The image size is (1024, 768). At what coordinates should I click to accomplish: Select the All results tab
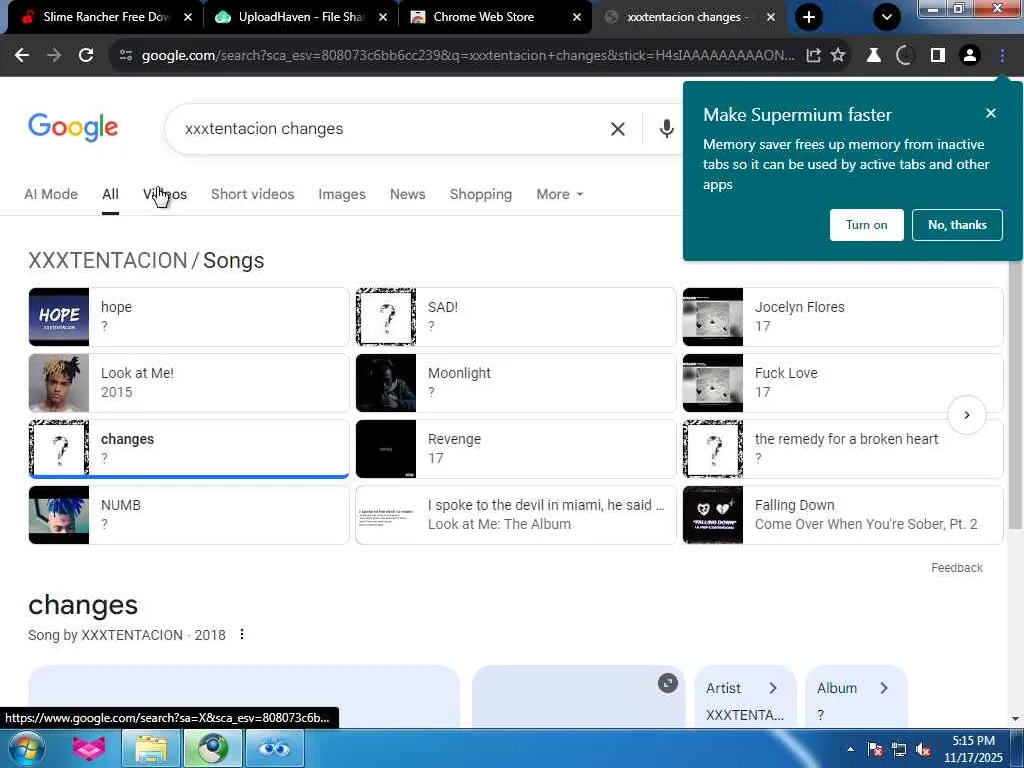pos(110,194)
